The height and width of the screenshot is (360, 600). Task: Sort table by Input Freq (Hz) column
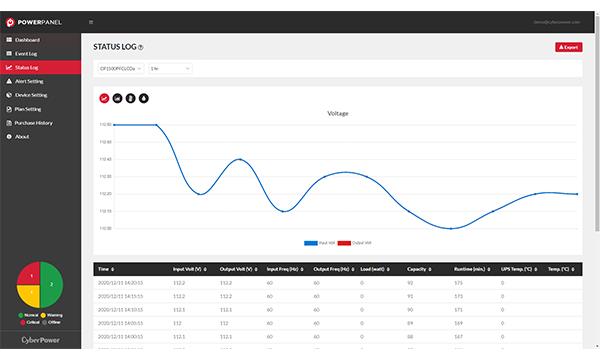pyautogui.click(x=285, y=269)
